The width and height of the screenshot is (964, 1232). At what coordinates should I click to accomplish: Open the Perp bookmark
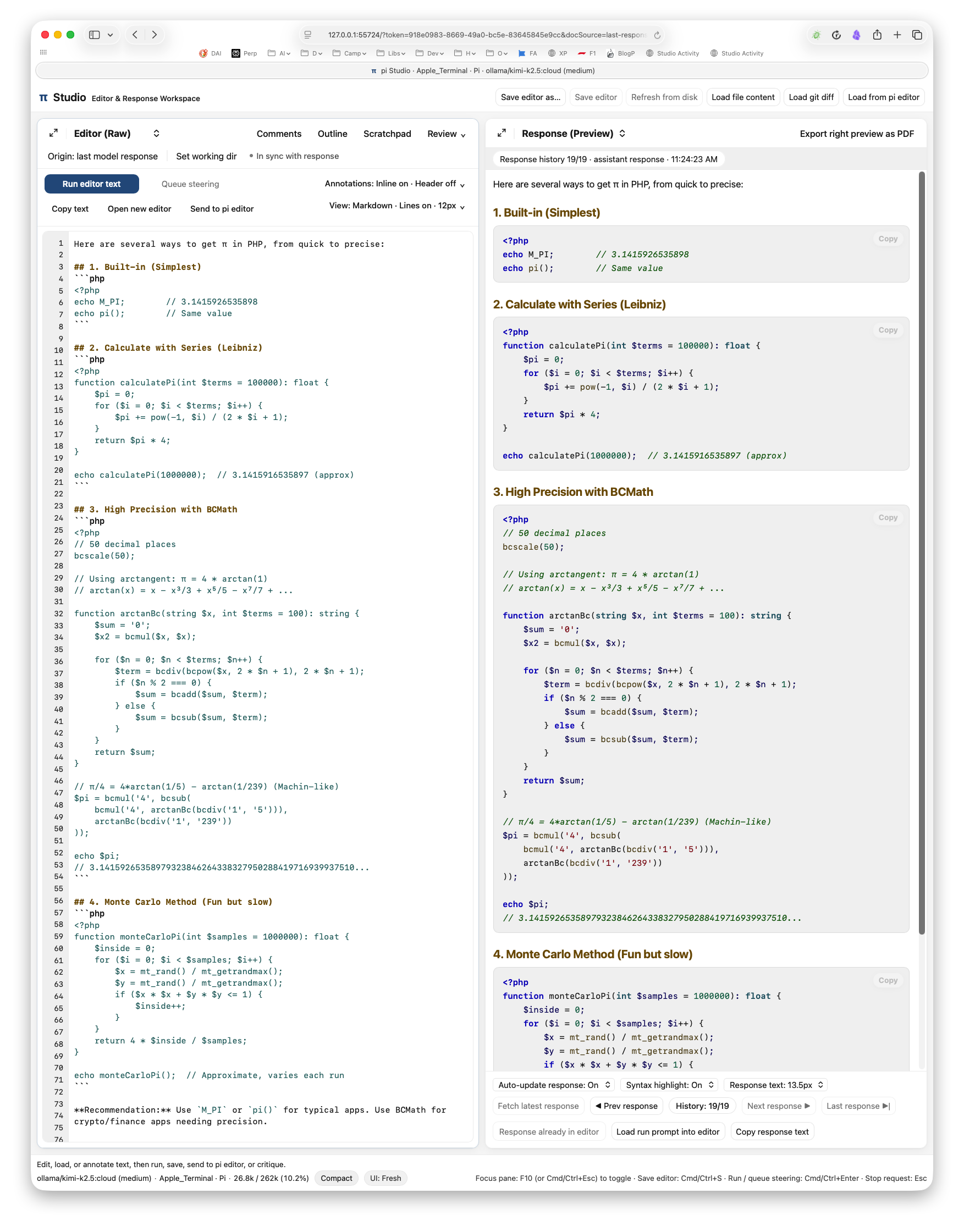(x=244, y=53)
